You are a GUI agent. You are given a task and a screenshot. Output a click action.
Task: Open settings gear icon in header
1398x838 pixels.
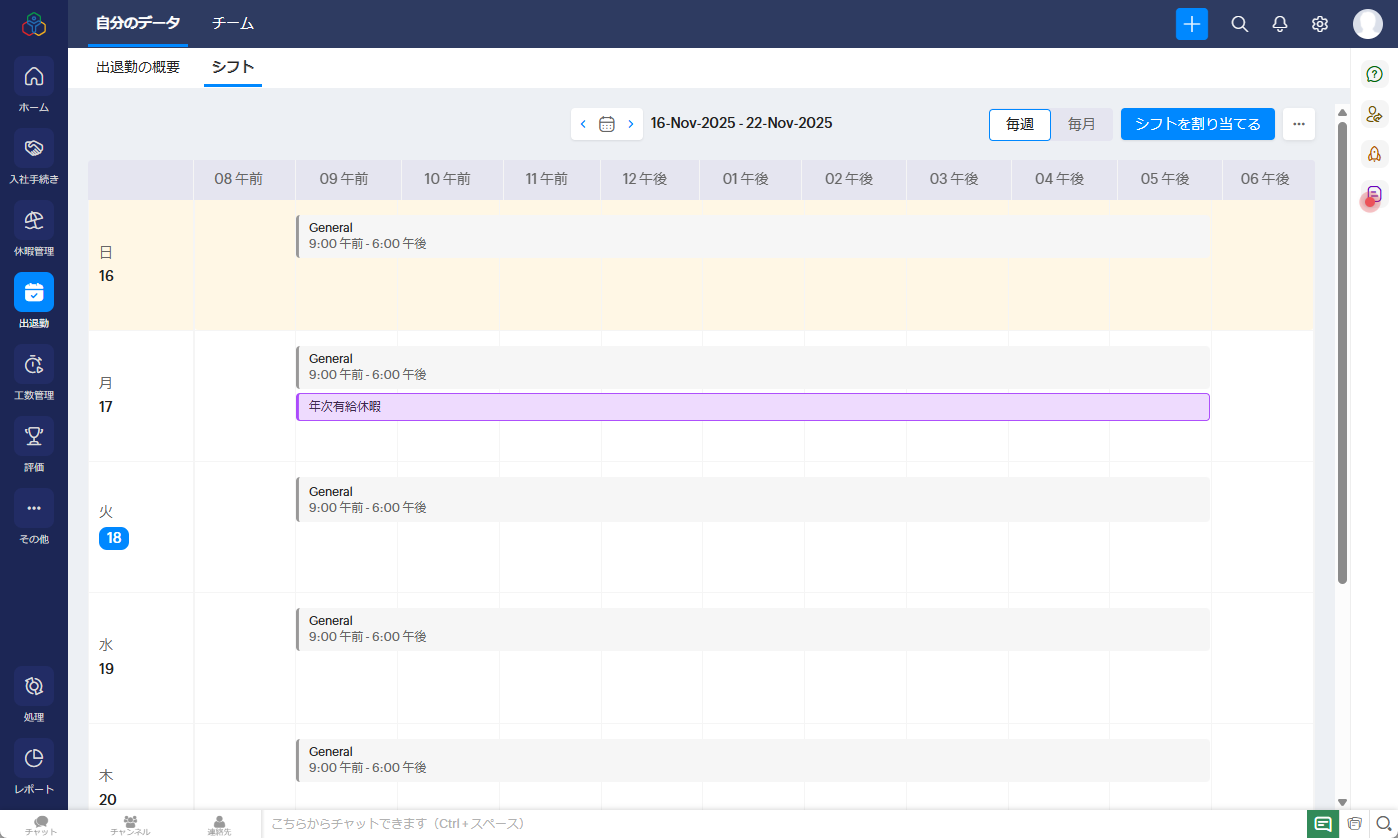pos(1319,24)
